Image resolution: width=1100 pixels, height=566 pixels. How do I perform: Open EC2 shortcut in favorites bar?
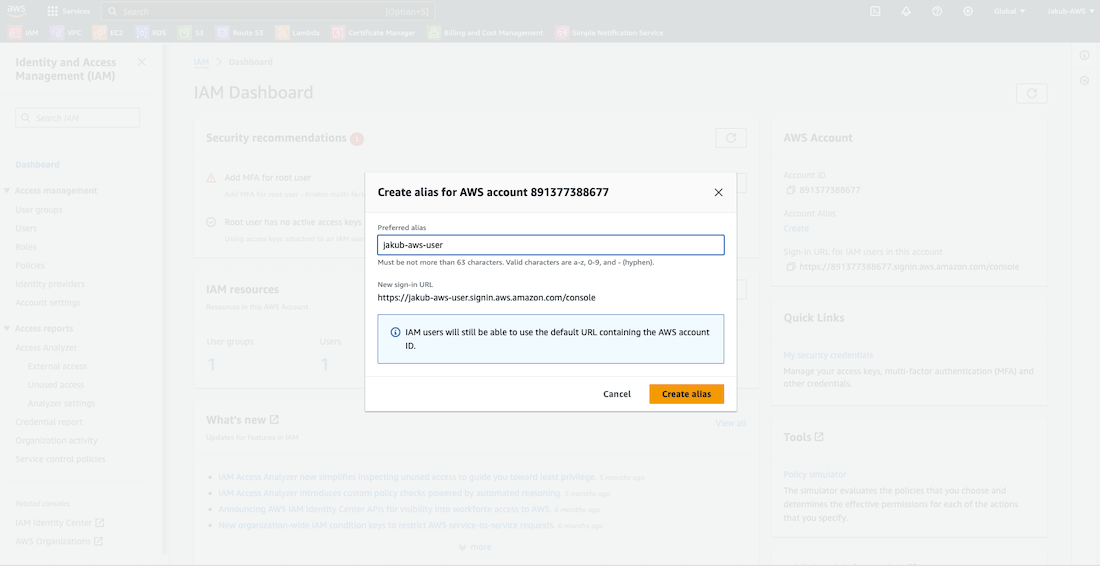(108, 33)
